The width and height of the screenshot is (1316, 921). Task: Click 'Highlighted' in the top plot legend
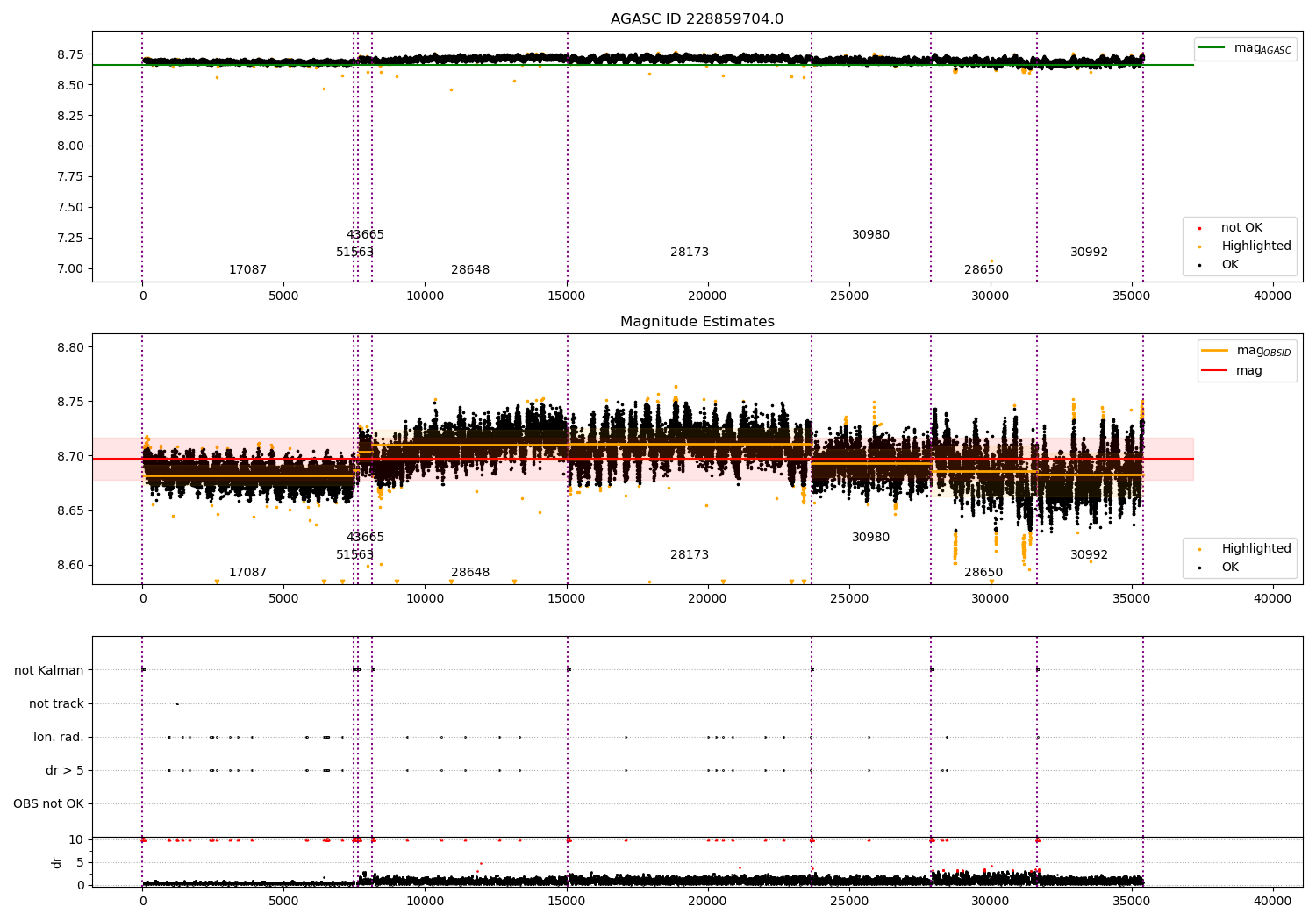click(1255, 246)
